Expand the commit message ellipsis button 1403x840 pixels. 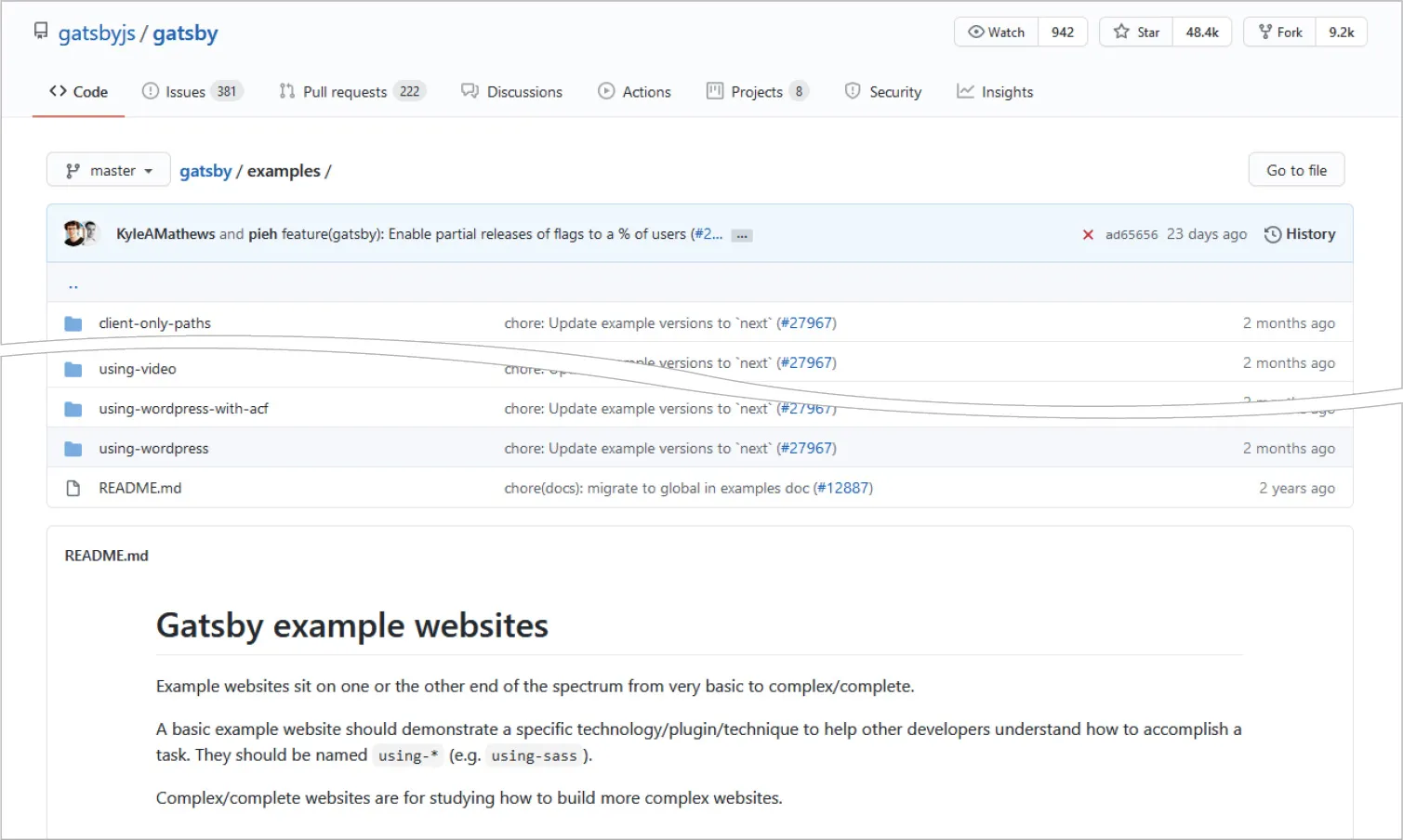pos(742,235)
